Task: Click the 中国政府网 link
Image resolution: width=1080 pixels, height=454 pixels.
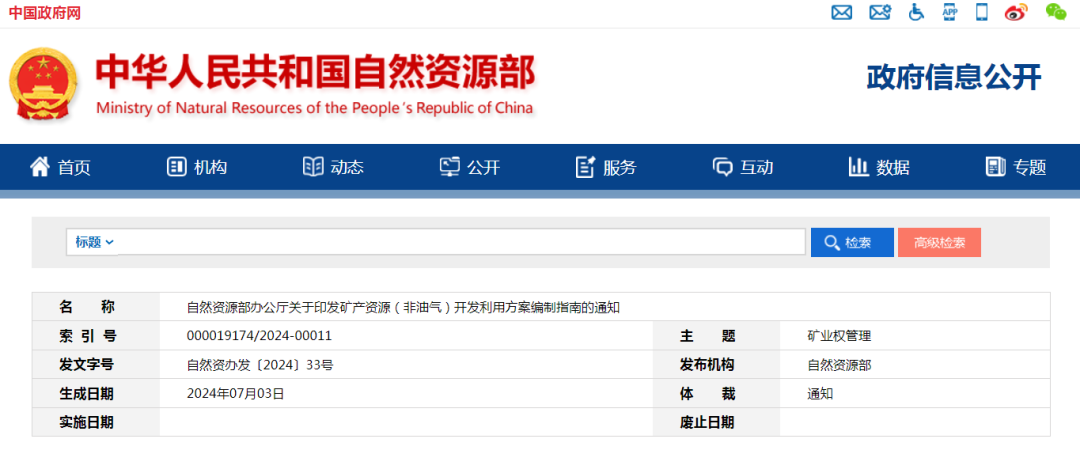Action: point(45,12)
